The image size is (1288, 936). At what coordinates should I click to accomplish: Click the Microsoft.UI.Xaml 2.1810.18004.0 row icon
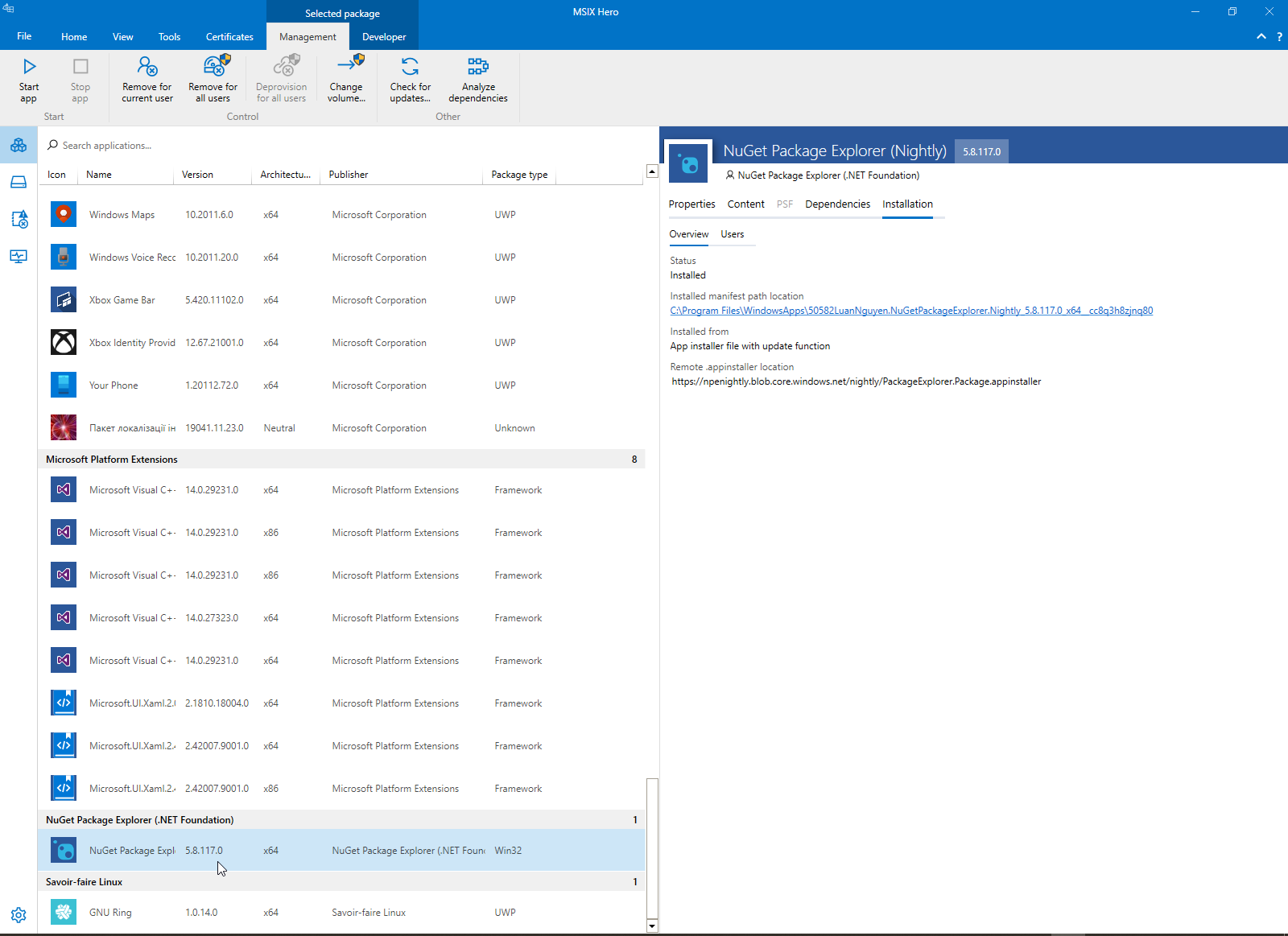[x=64, y=703]
